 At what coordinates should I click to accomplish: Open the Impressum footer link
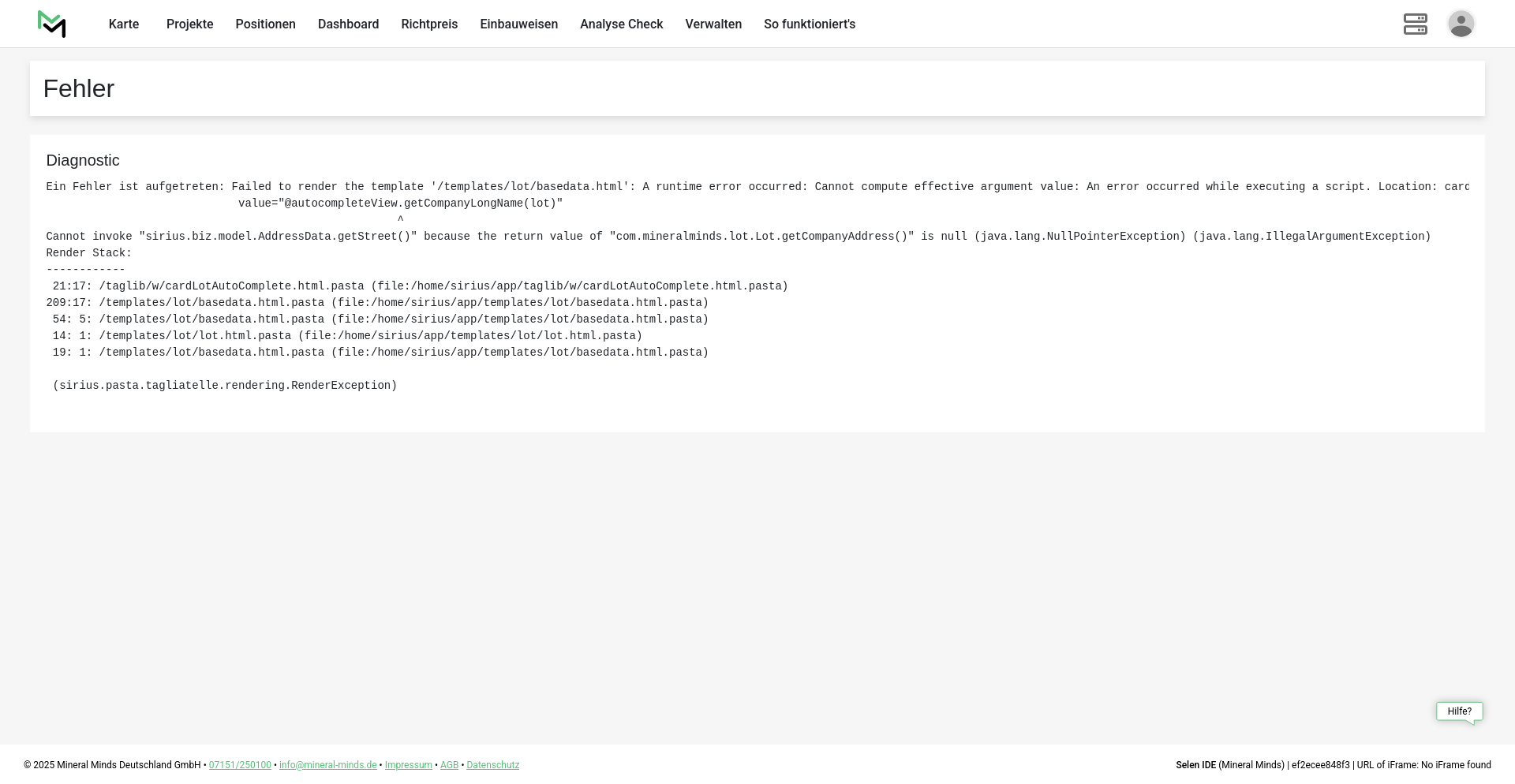[x=408, y=765]
